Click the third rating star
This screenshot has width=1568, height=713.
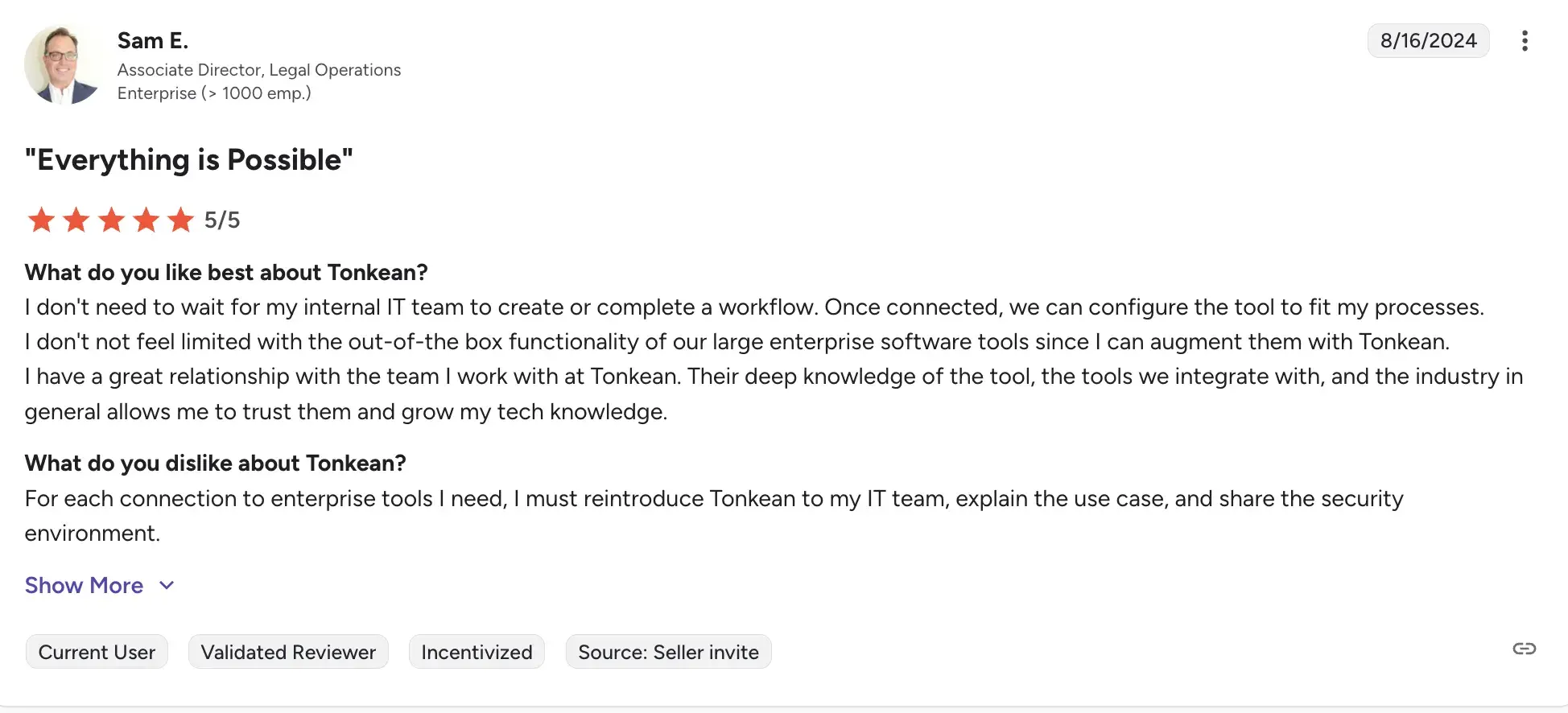coord(111,220)
